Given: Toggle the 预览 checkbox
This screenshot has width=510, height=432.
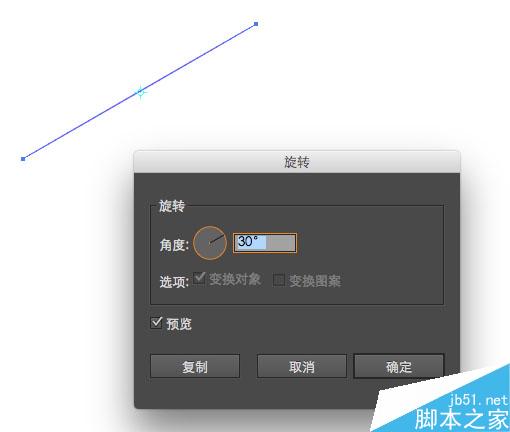Looking at the screenshot, I should click(x=156, y=323).
